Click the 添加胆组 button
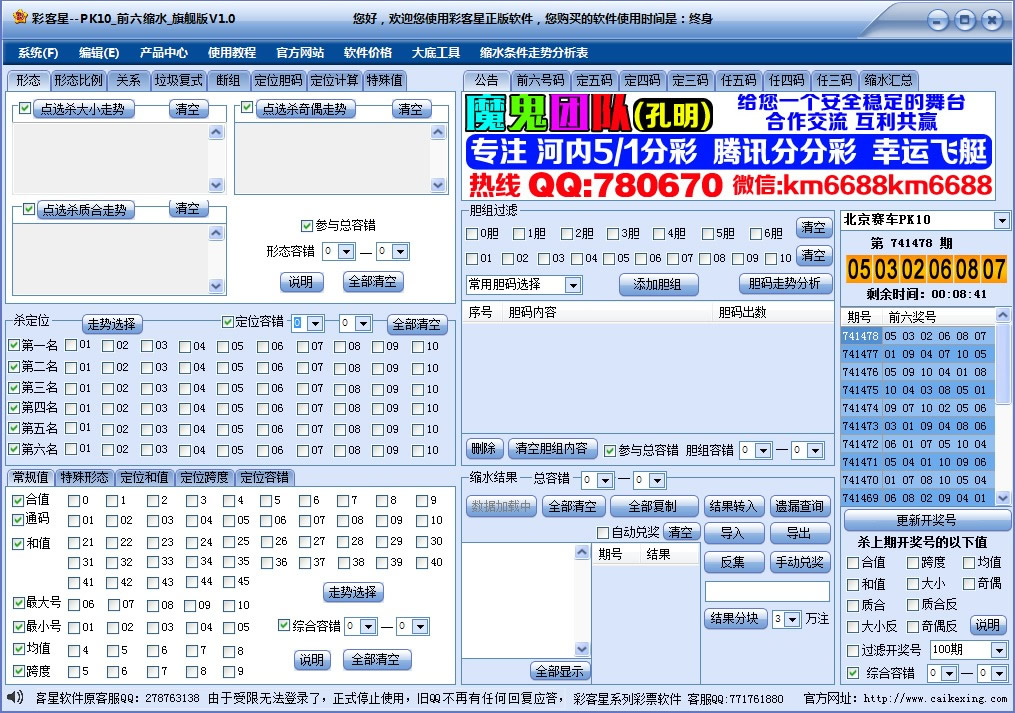Viewport: 1015px width, 713px height. (x=657, y=285)
